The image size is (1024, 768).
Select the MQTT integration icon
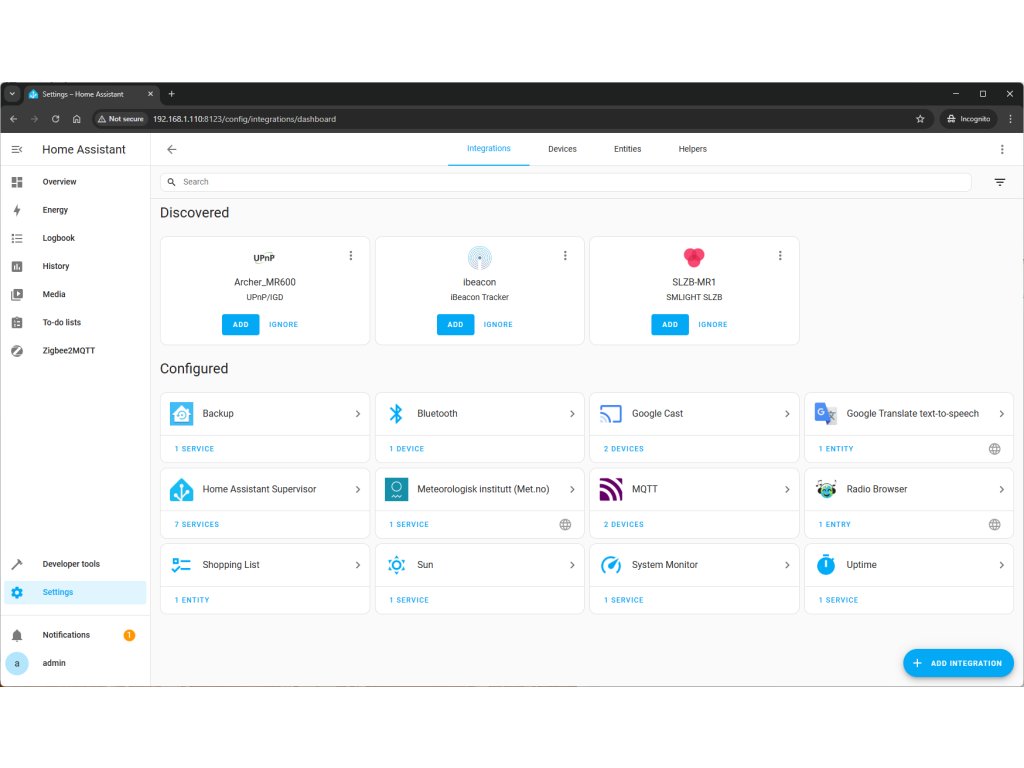tap(610, 489)
